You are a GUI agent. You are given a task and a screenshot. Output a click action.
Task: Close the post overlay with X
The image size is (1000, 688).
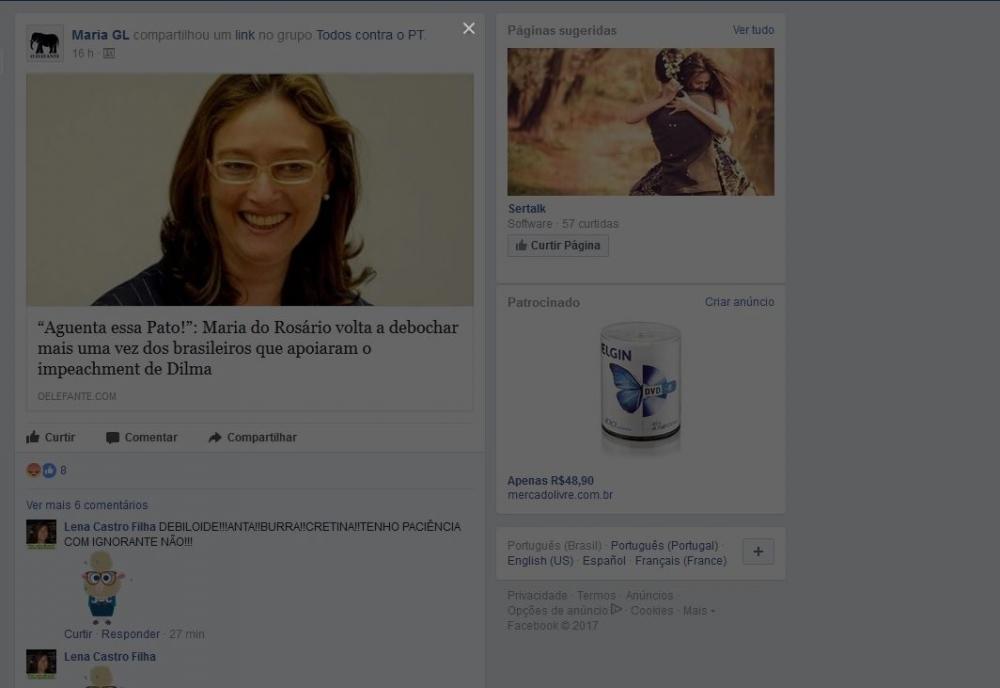tap(469, 28)
